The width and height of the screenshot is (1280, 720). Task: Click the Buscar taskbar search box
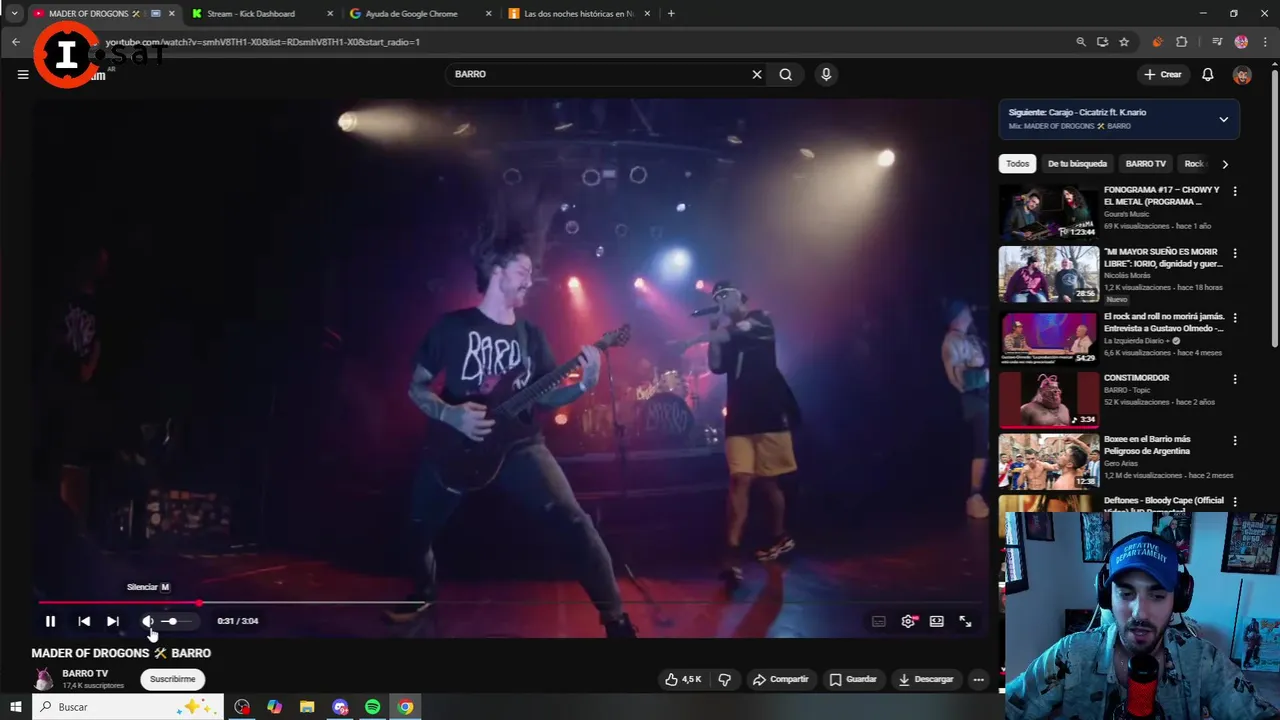pos(128,707)
